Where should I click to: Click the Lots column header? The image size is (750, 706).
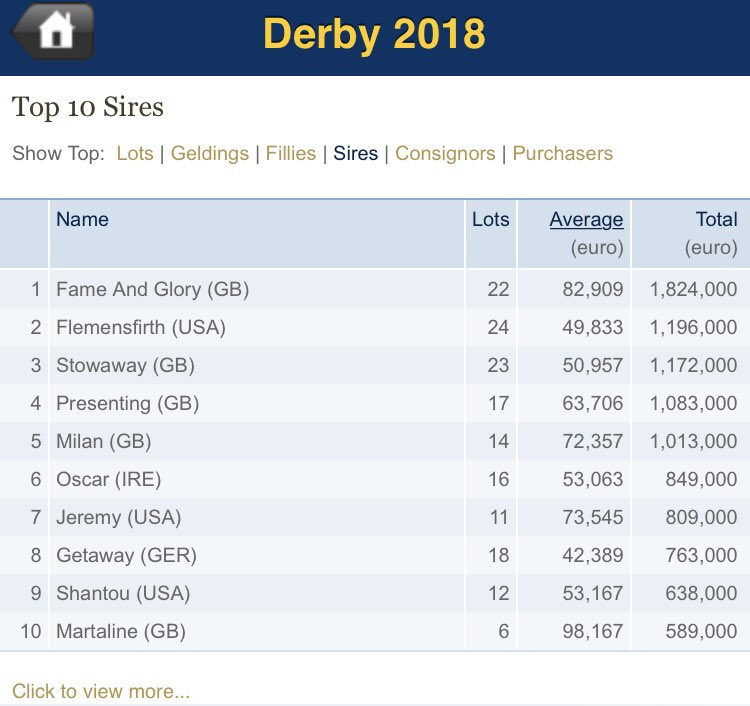coord(491,220)
